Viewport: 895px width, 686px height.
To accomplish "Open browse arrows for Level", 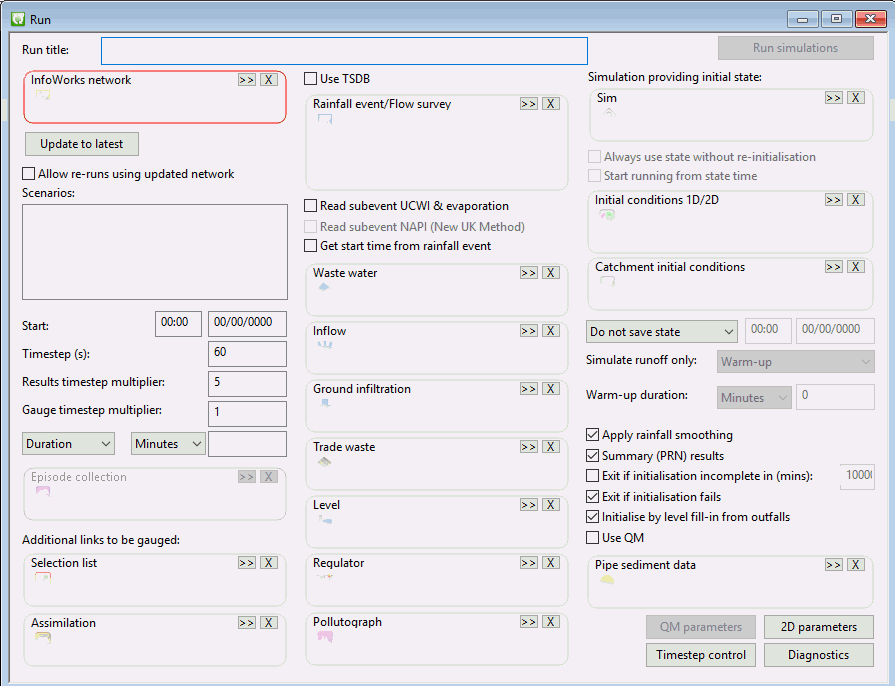I will click(529, 505).
